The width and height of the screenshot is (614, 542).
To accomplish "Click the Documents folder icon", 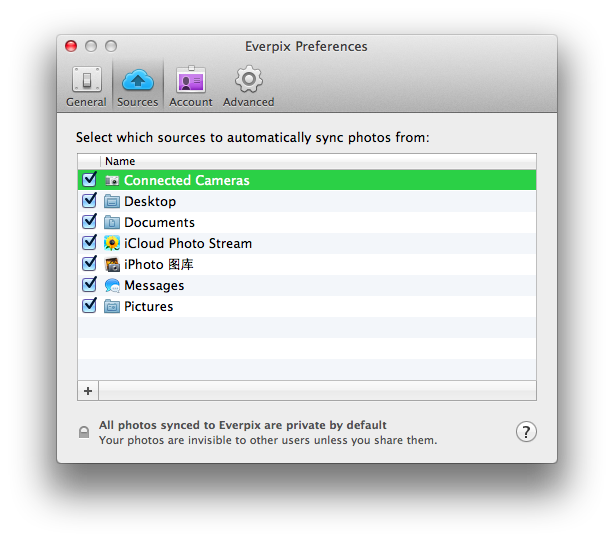I will click(112, 222).
